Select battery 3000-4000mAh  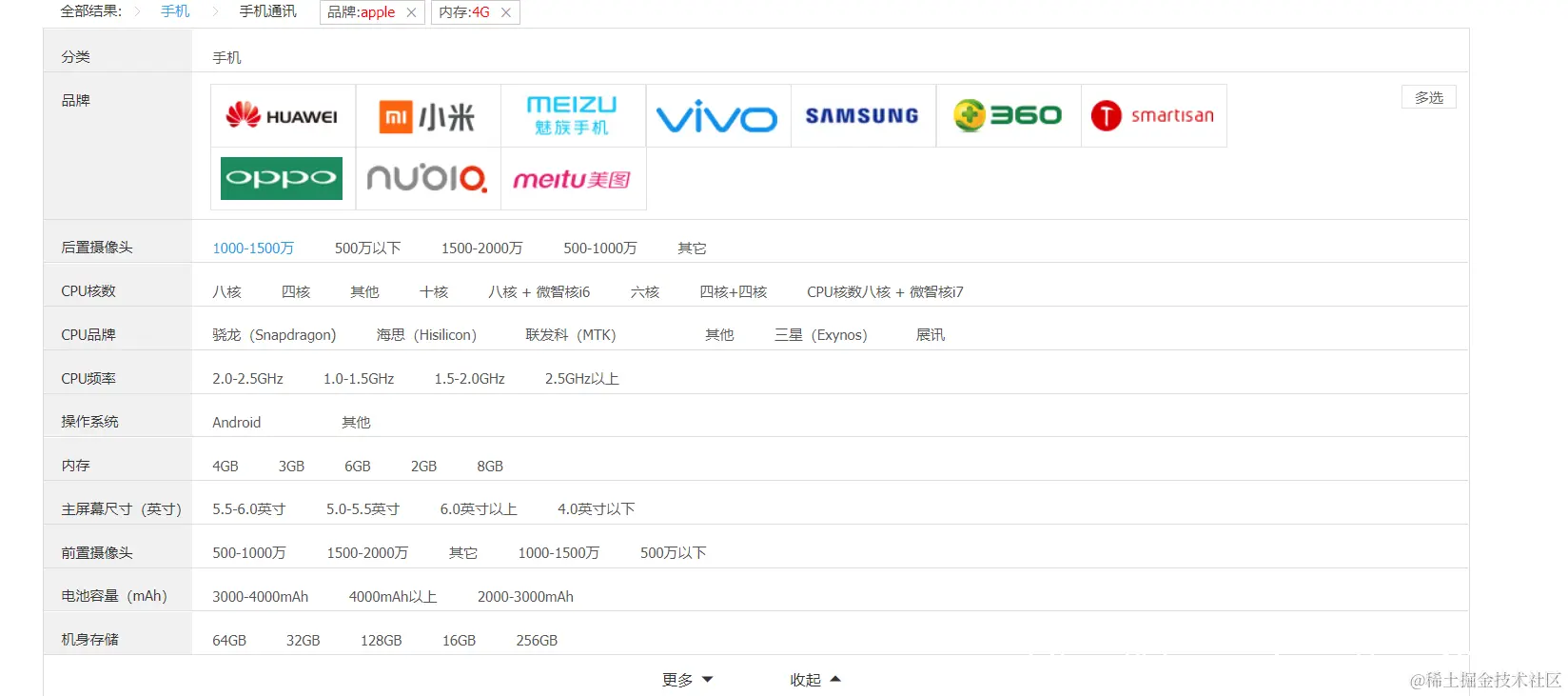(x=260, y=597)
